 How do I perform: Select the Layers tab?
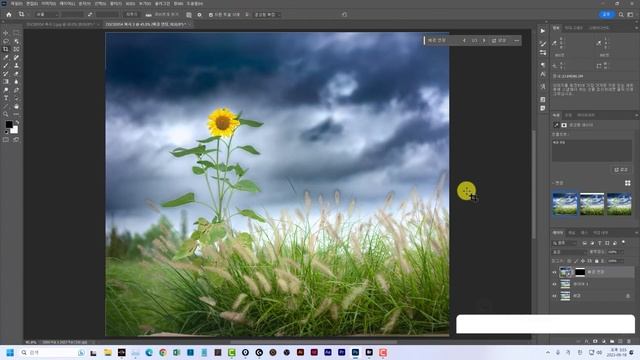coord(558,233)
